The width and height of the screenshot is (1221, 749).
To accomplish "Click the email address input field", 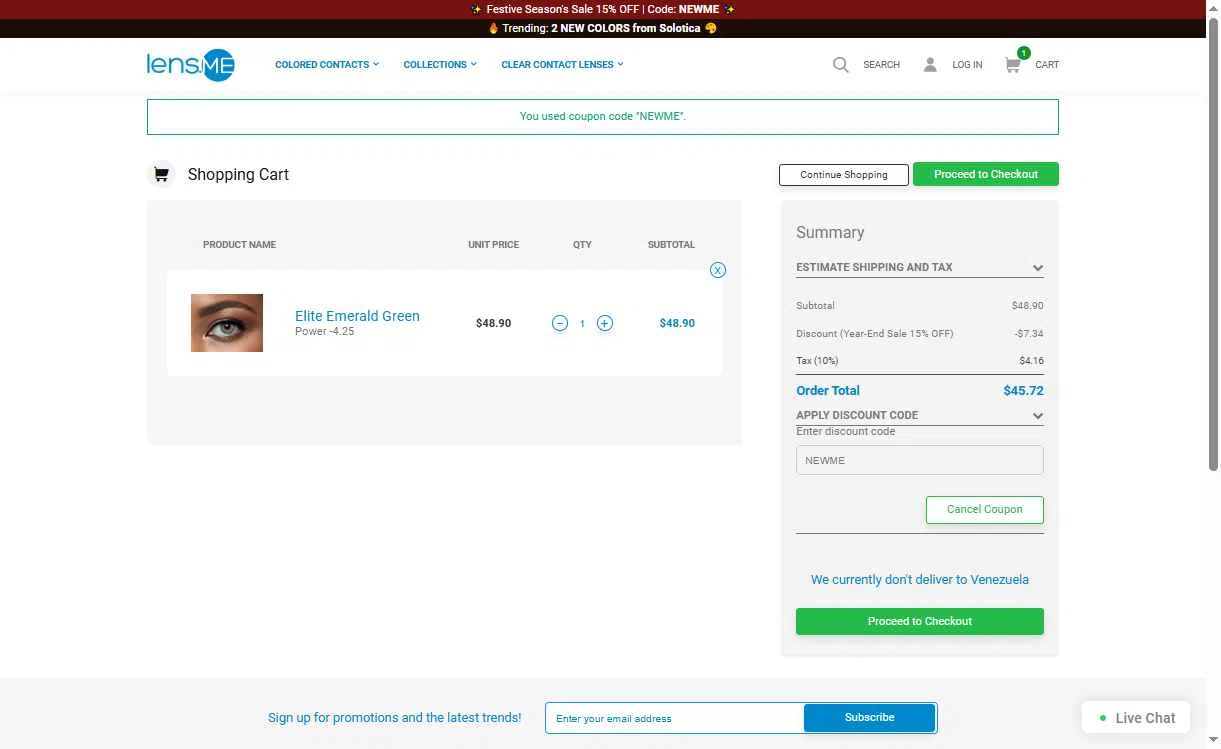I will [675, 718].
